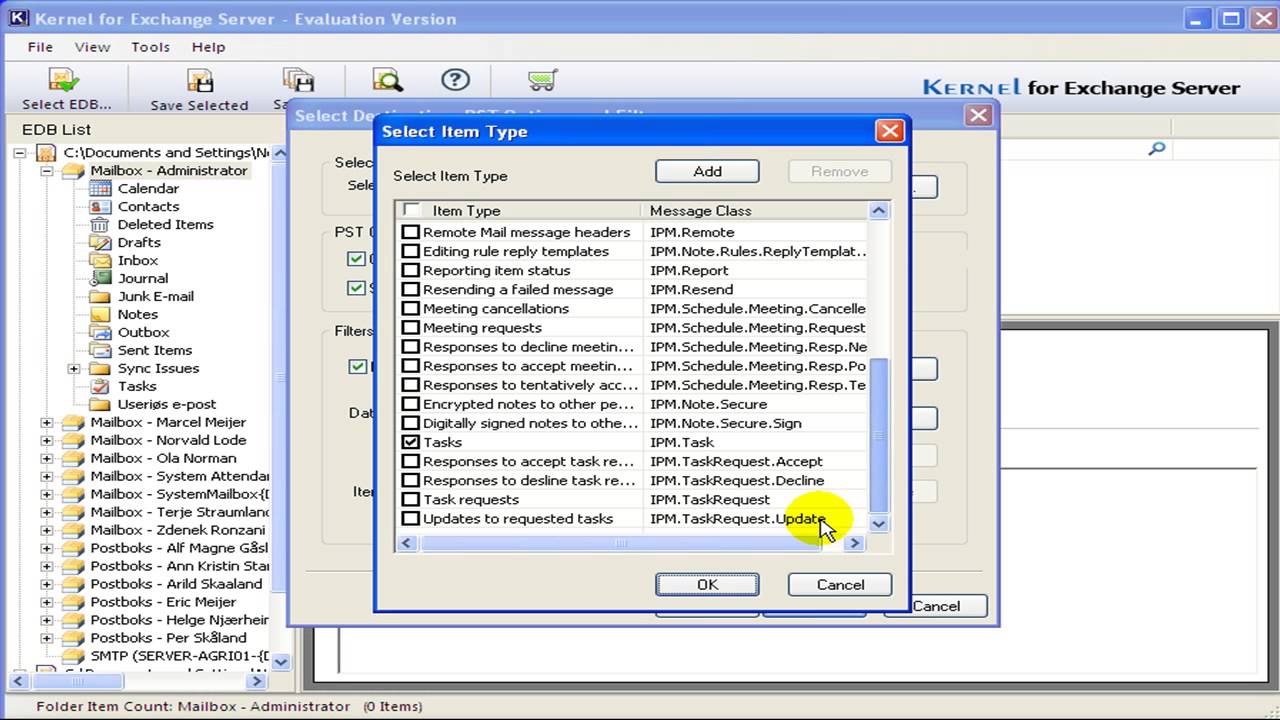Open the search magnifier toolbar icon
Screen dimensions: 1280x720
tap(387, 80)
